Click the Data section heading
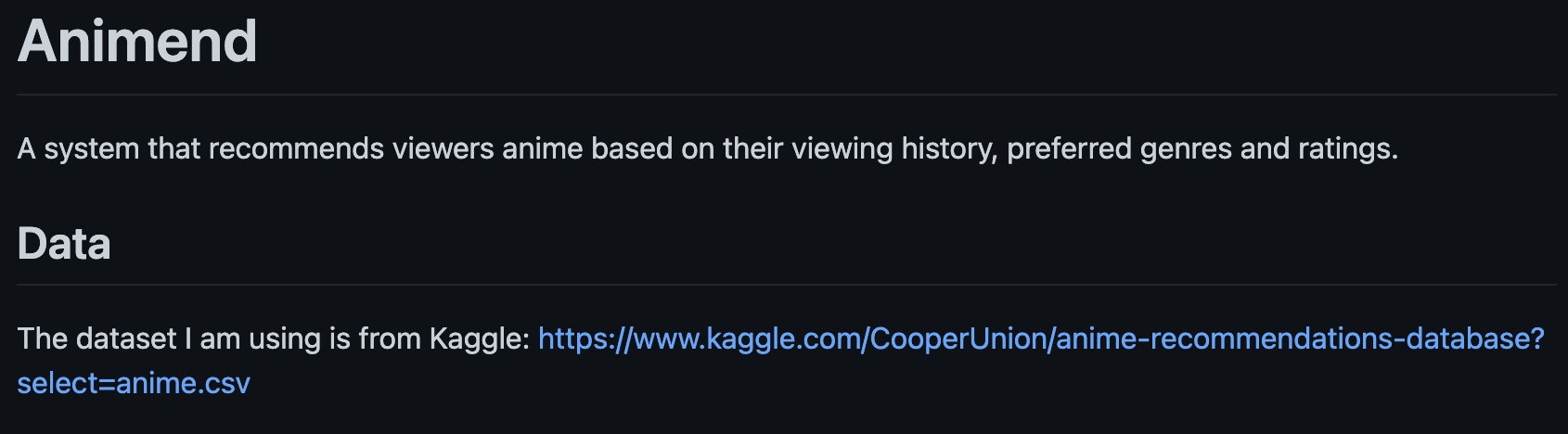This screenshot has height=434, width=1568. coord(64,244)
